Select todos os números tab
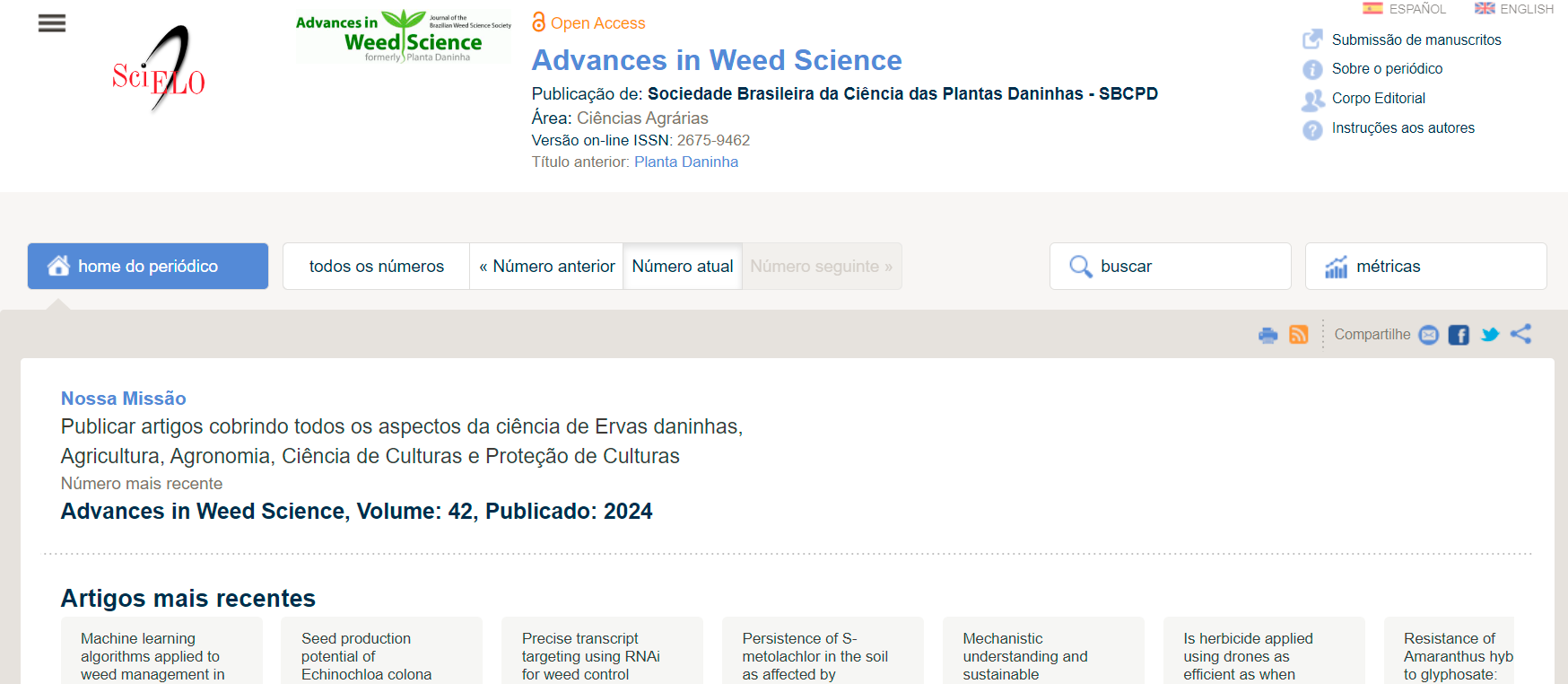The width and height of the screenshot is (1568, 684). click(x=377, y=267)
